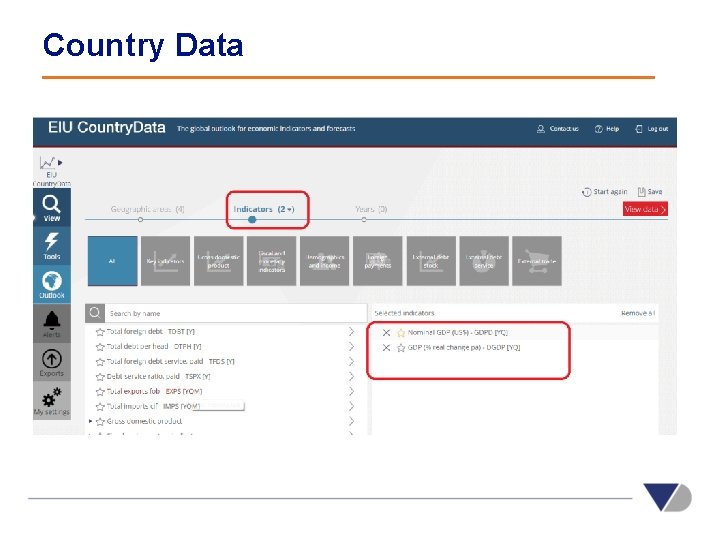Select the External debt service tile
Viewport: 720px width, 540px height.
point(484,261)
